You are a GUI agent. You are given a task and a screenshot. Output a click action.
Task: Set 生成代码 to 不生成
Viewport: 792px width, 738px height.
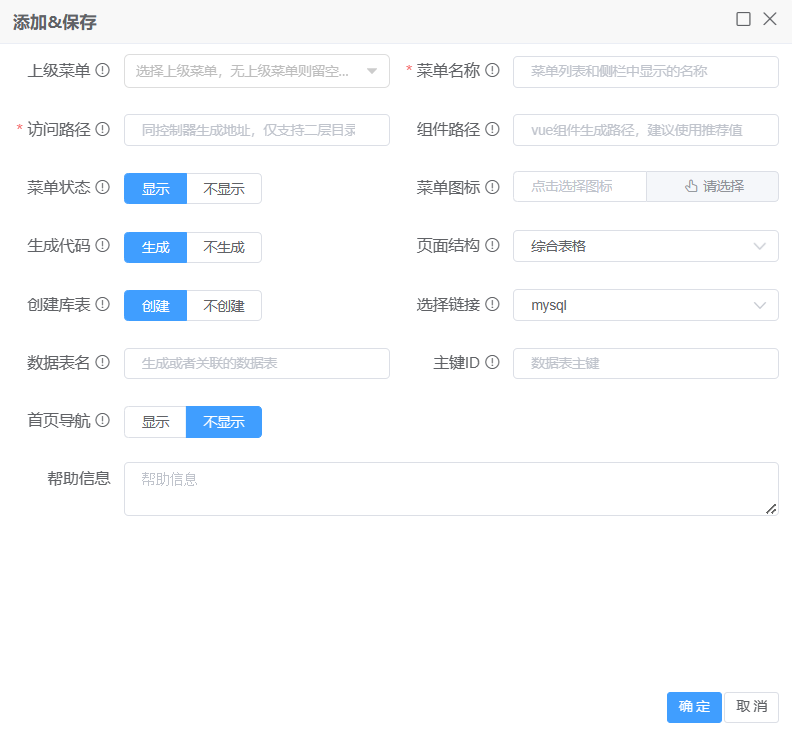pyautogui.click(x=224, y=247)
